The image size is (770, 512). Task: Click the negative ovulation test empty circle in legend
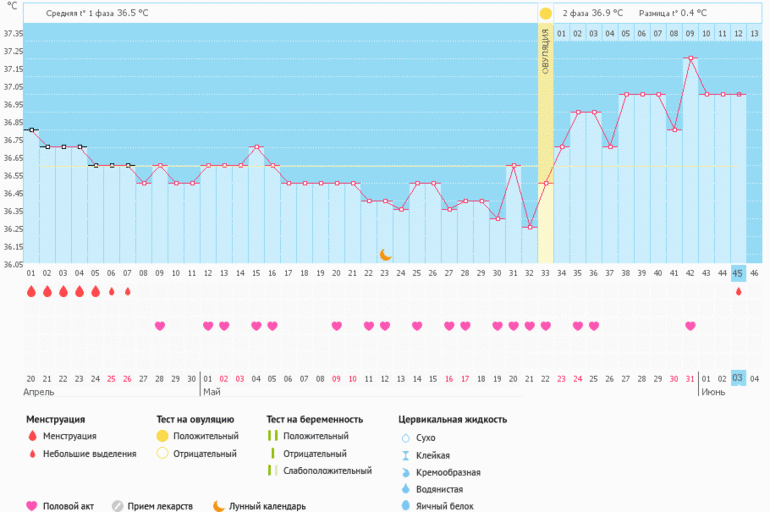[x=162, y=453]
